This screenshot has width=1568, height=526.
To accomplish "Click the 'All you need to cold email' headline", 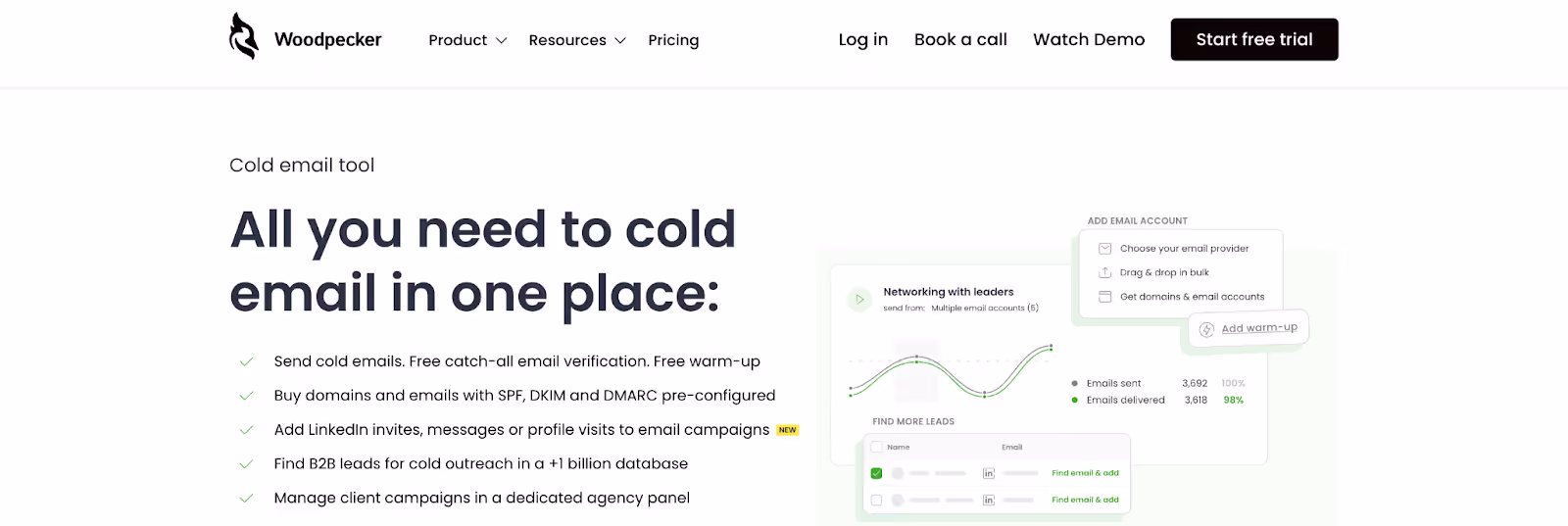I will 483,262.
